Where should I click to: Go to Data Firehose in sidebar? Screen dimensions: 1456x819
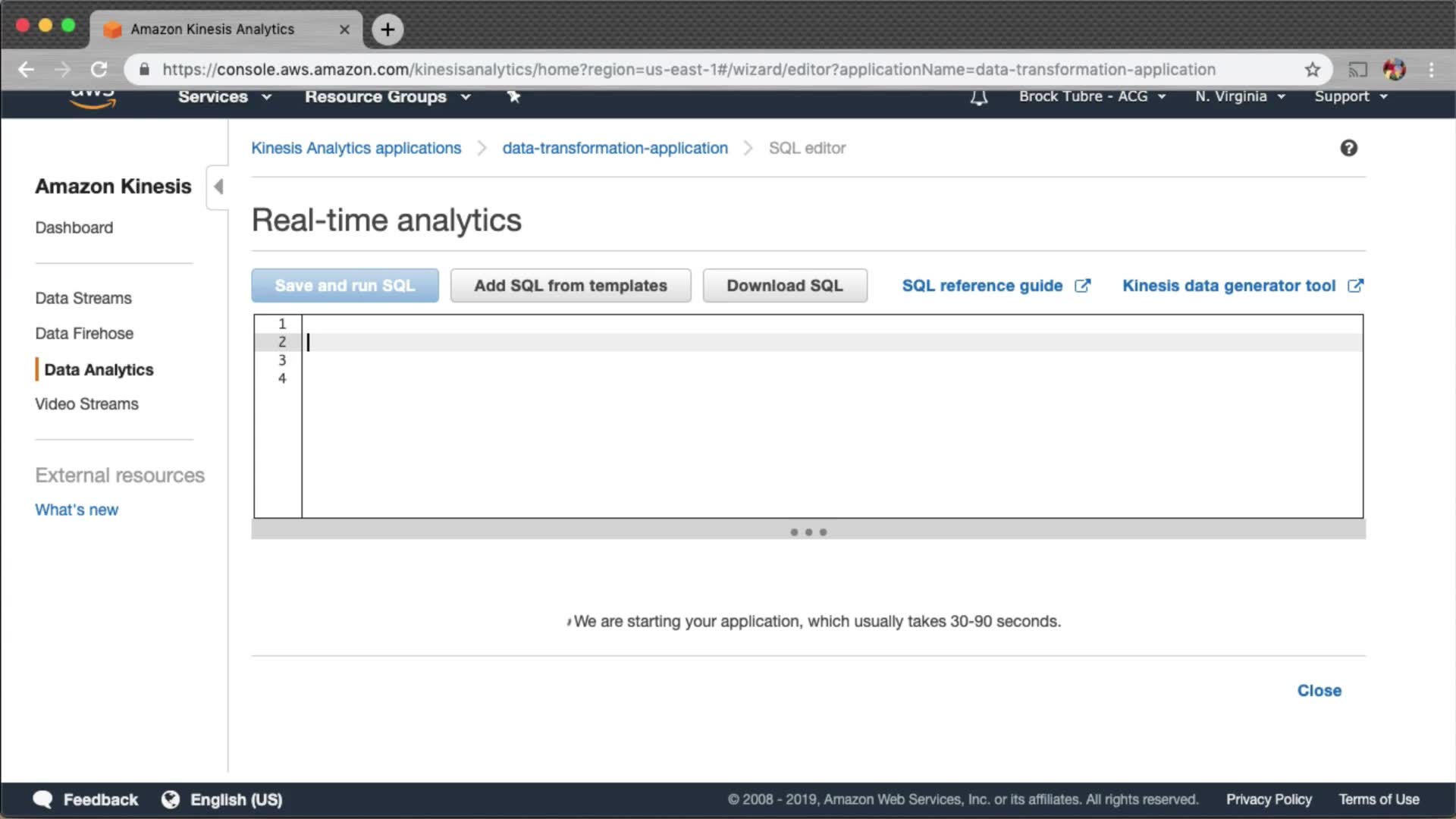(x=84, y=334)
